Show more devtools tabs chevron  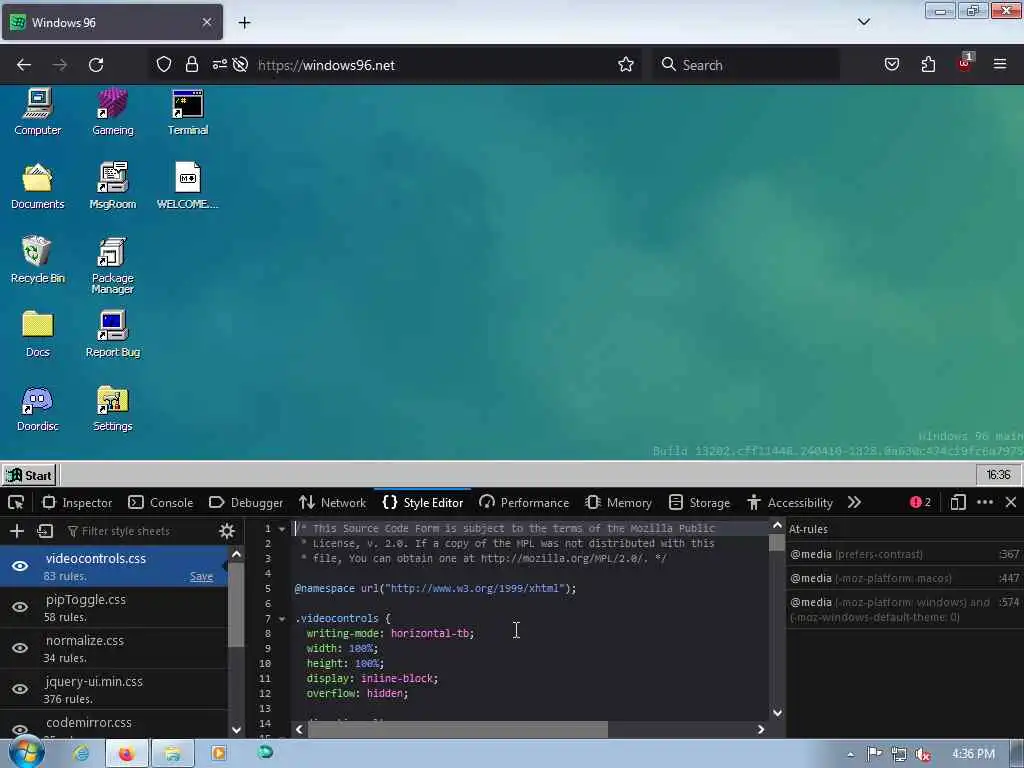tap(854, 502)
